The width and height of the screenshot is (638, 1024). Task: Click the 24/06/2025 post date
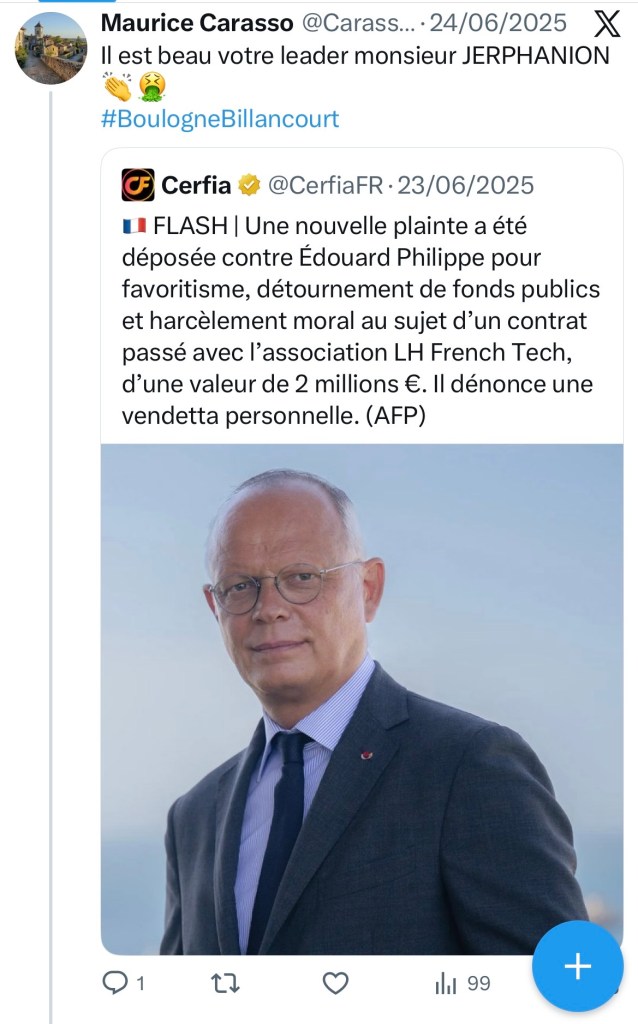[498, 23]
